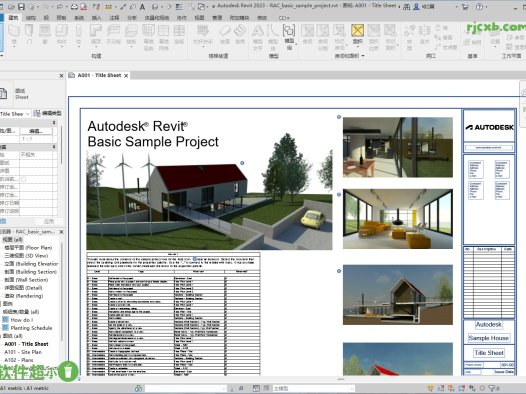
Task: Click the Save icon in quick access toolbar
Action: point(21,6)
